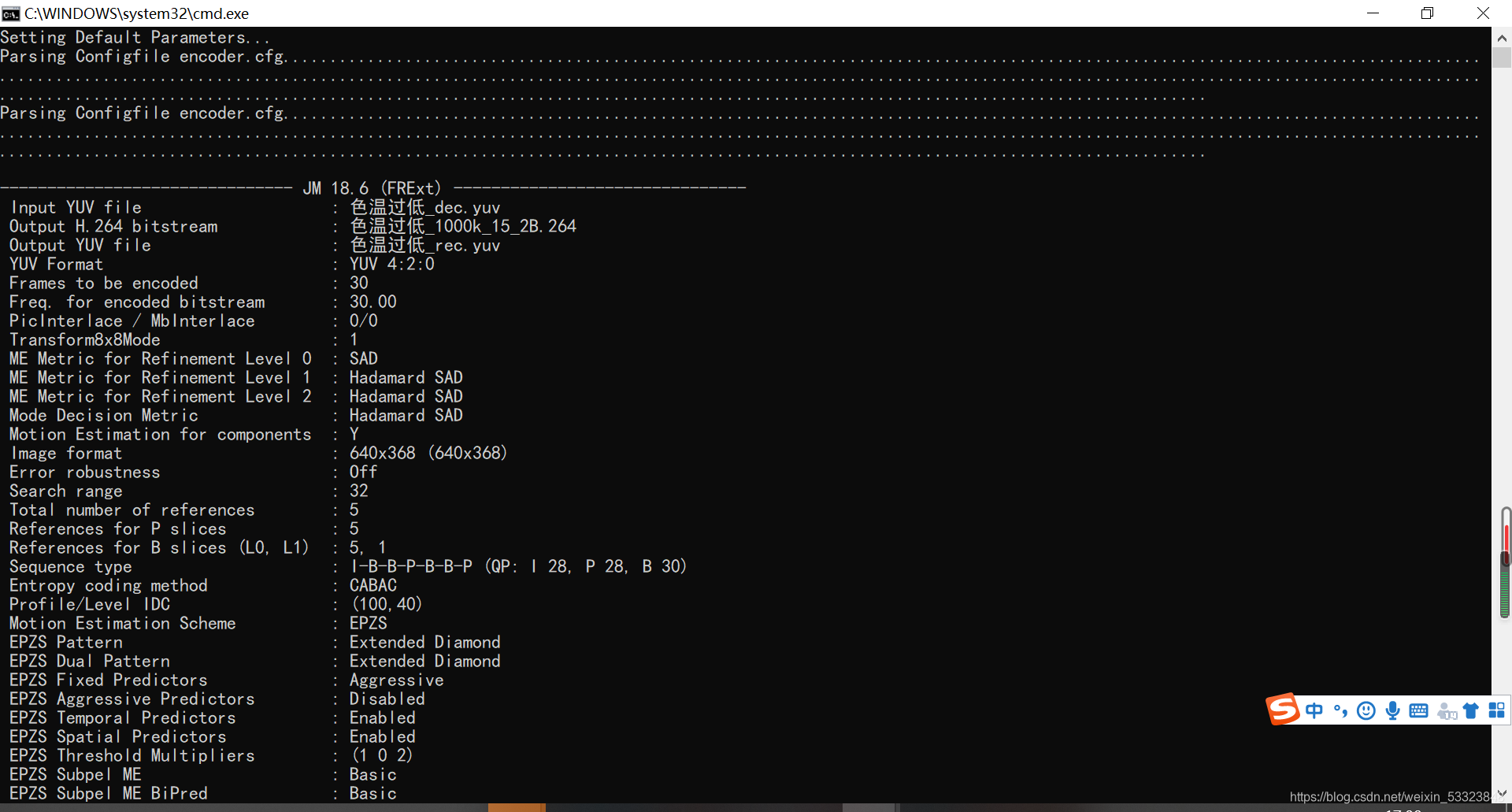The height and width of the screenshot is (812, 1512).
Task: Click the 'Profile/Level IDC' label
Action: click(x=90, y=605)
